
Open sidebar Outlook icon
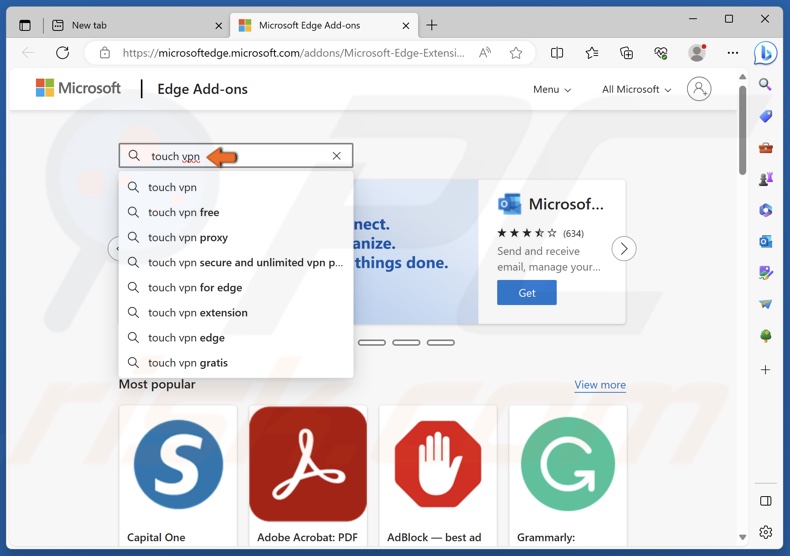(x=765, y=242)
